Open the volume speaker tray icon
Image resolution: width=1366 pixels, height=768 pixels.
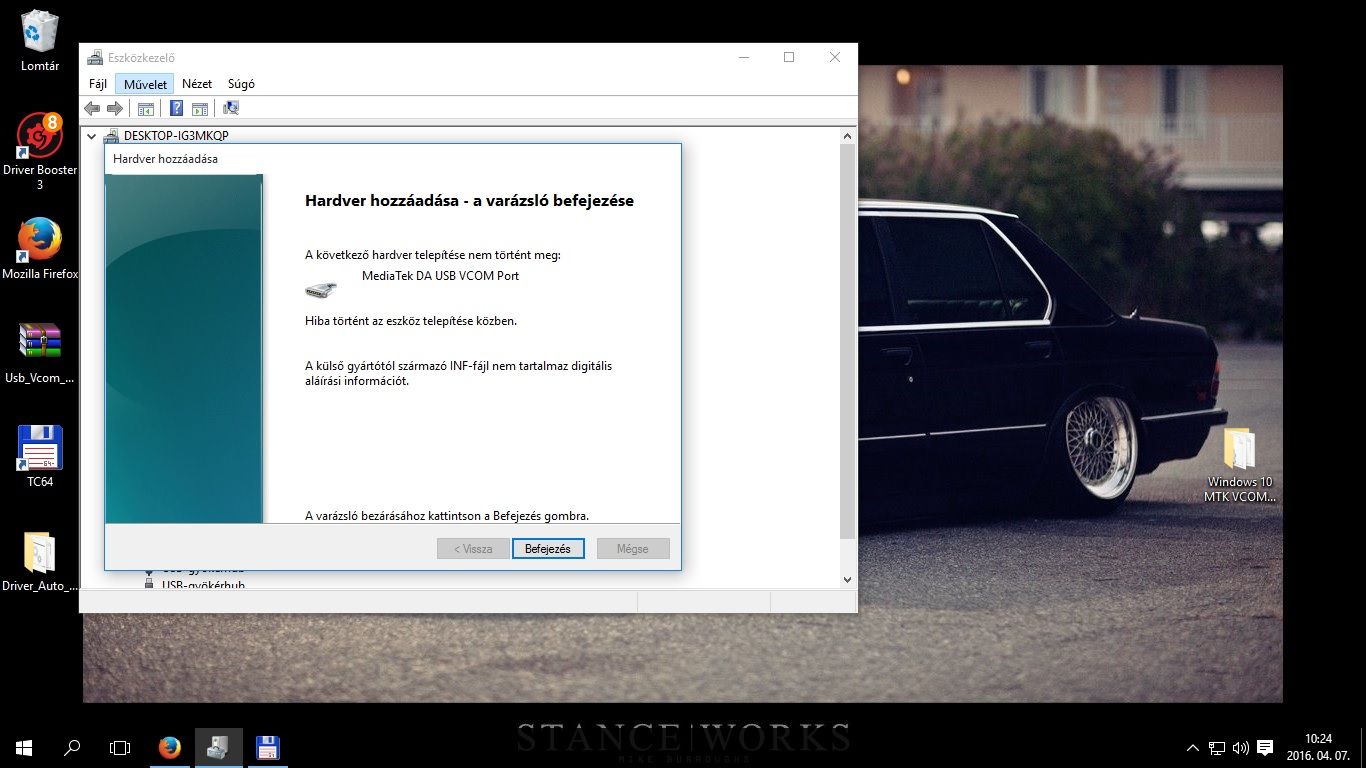(x=1241, y=747)
